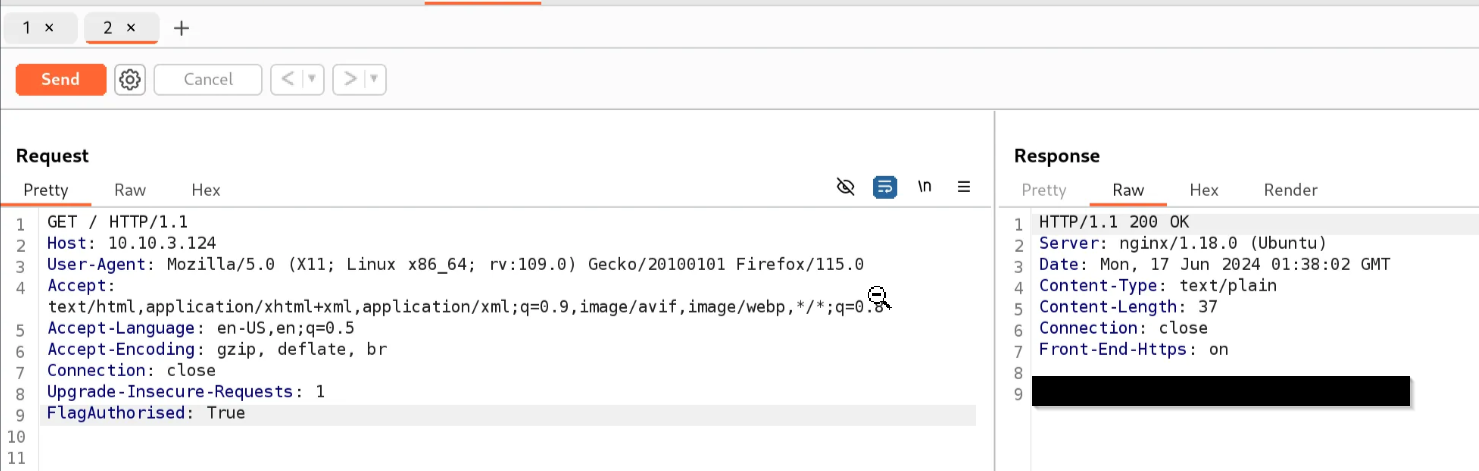Add a new Repeater tab
1479x471 pixels.
(181, 28)
